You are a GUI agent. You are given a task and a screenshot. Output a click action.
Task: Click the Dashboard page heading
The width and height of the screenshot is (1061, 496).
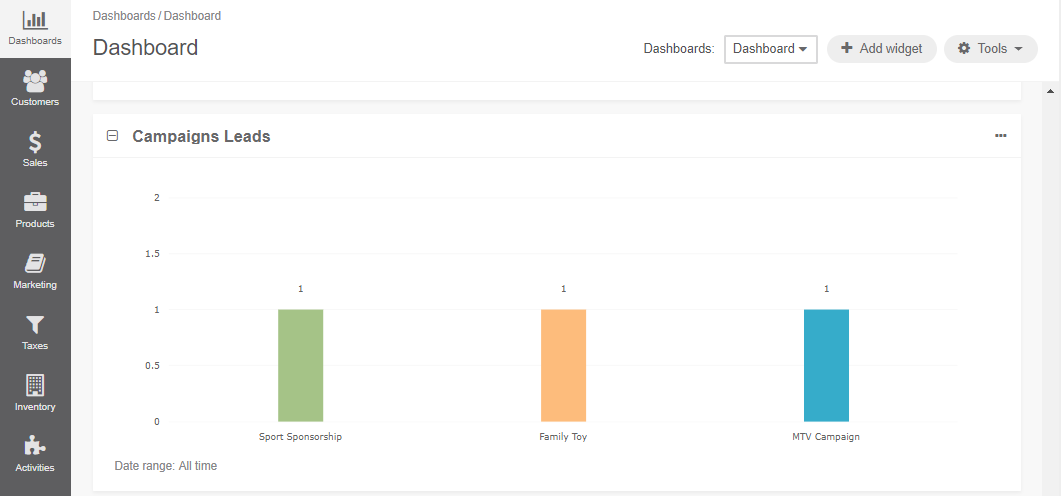click(145, 47)
